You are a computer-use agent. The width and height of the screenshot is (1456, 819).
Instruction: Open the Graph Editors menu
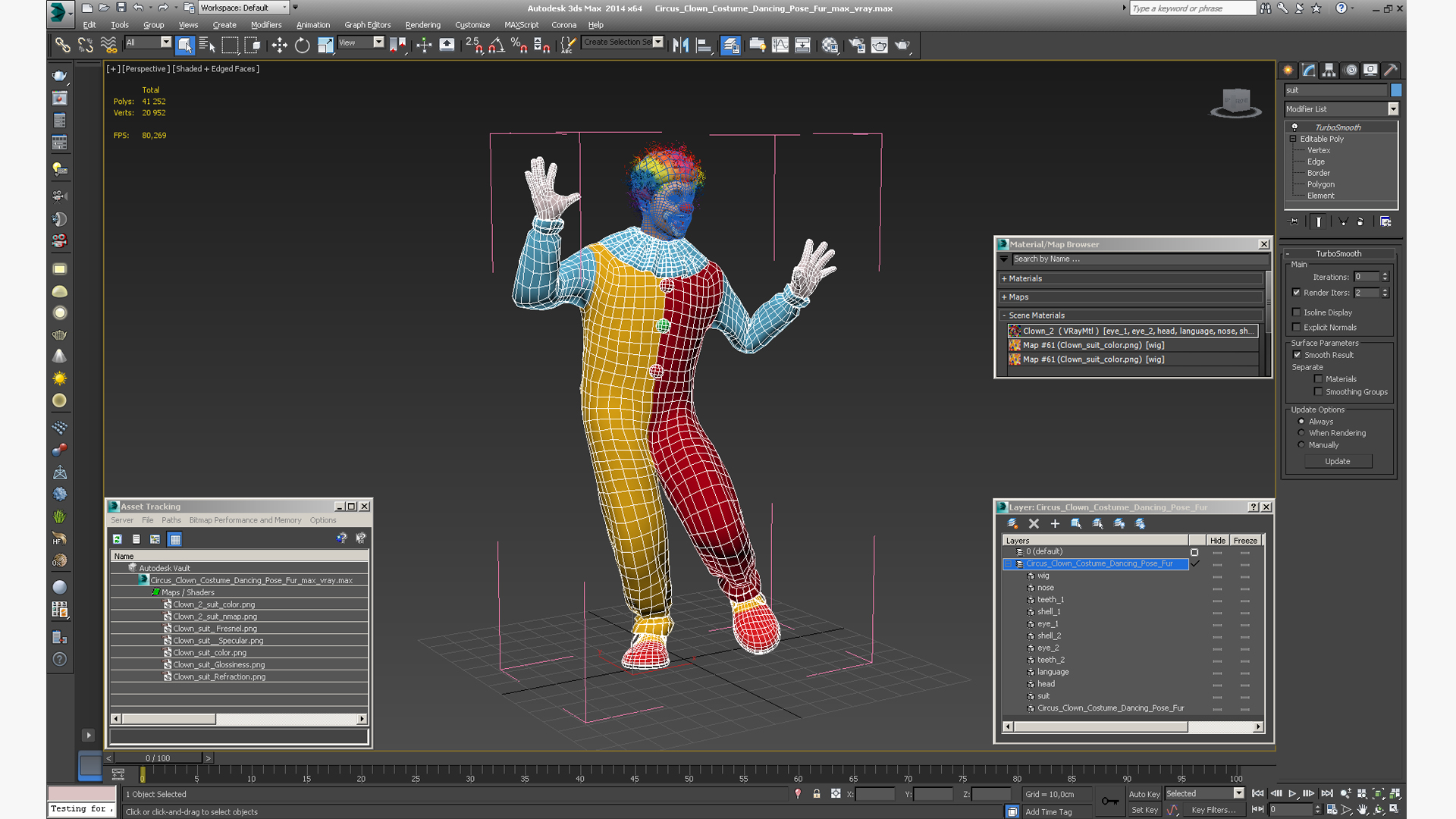tap(367, 25)
